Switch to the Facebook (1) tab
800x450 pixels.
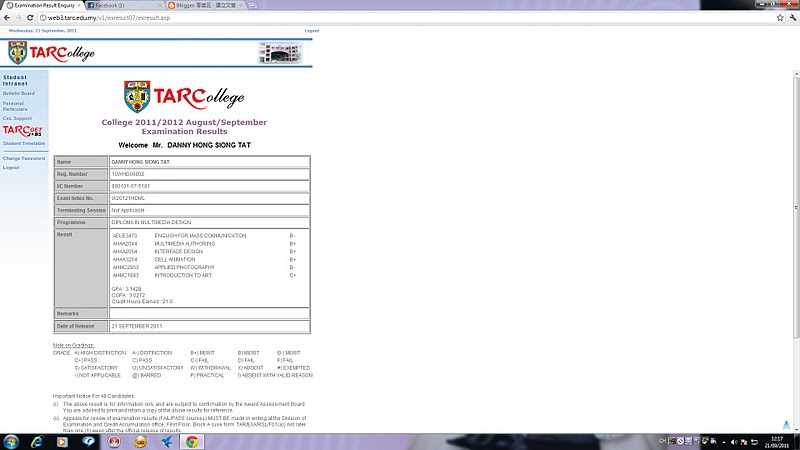(123, 5)
